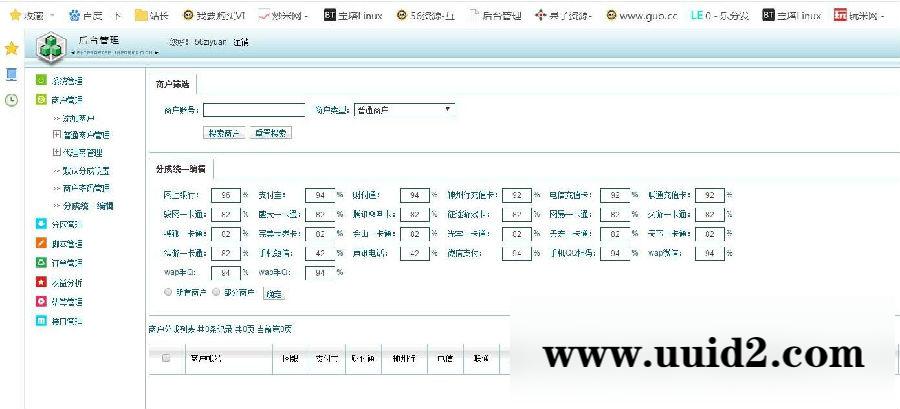Open the blue paw Baidu bookmark
The image size is (900, 409).
point(87,15)
